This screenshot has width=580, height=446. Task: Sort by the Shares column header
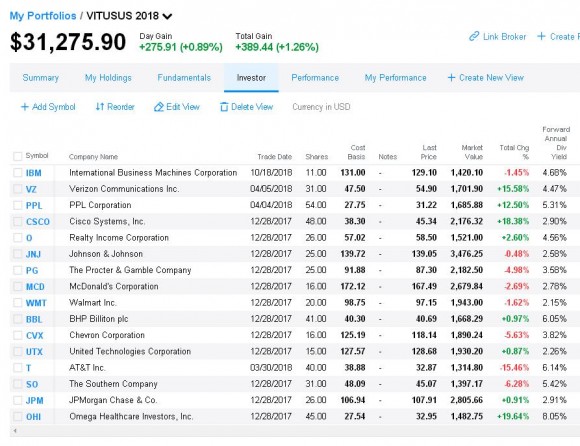[x=317, y=157]
